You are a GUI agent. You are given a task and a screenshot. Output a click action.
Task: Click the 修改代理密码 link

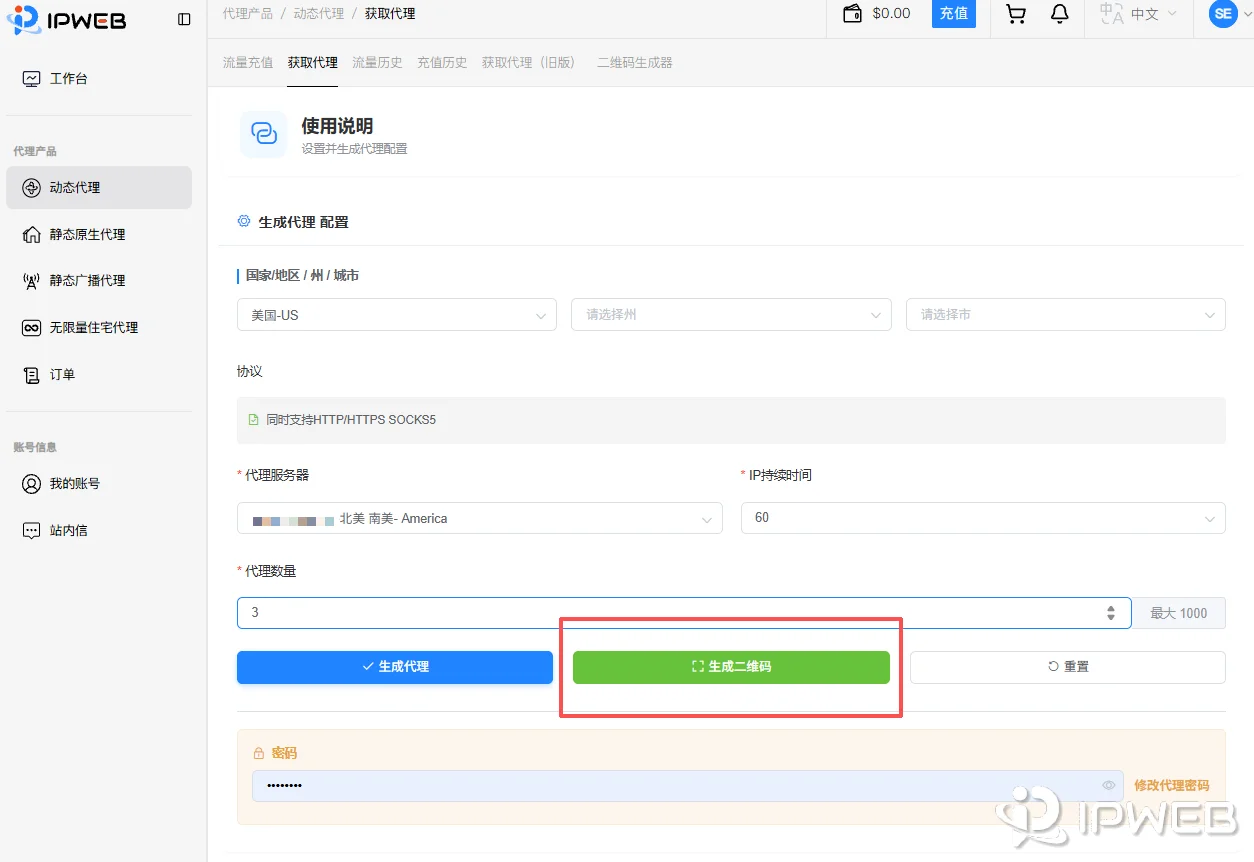tap(1172, 786)
